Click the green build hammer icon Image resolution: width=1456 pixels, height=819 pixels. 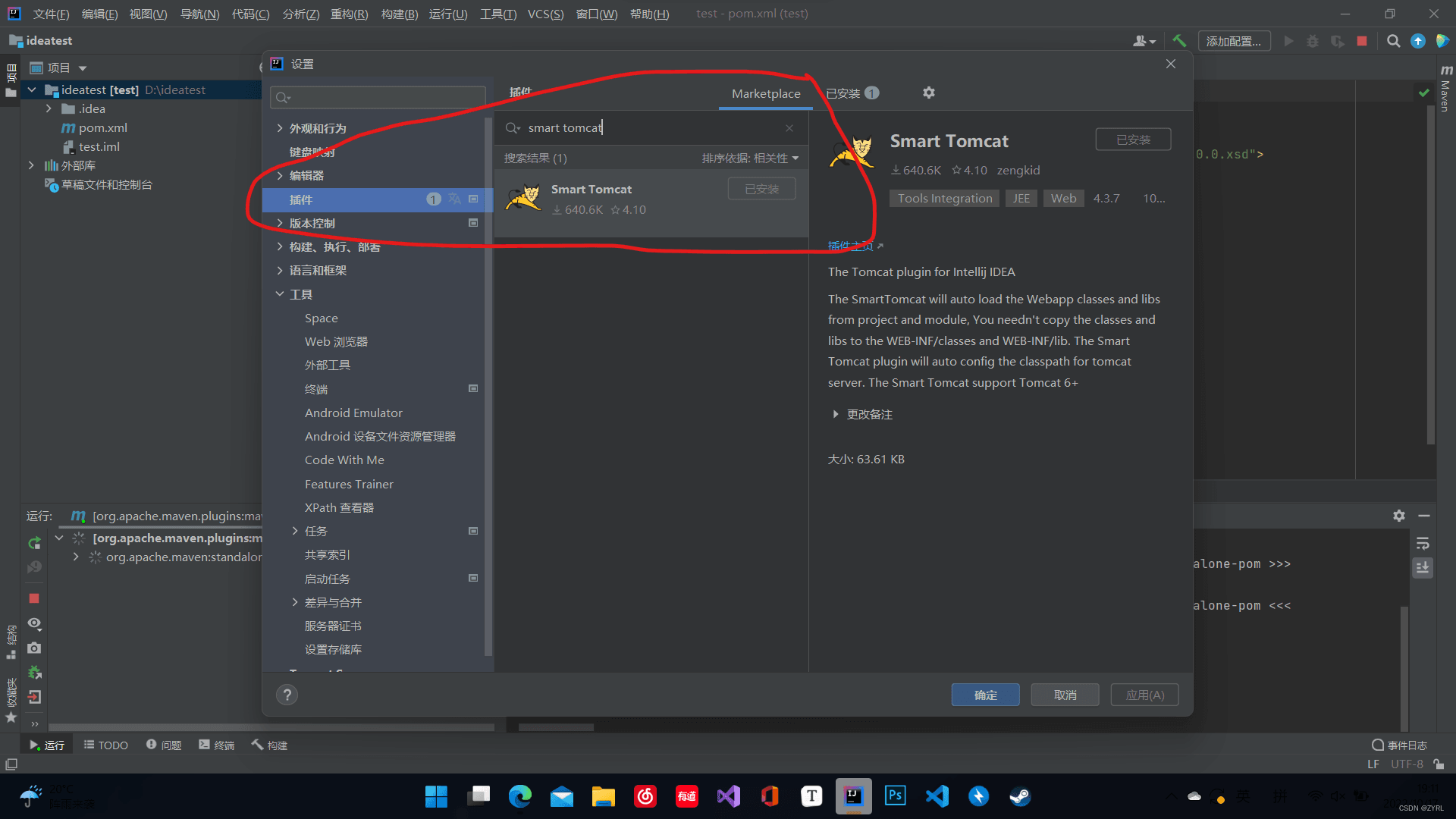point(1179,41)
